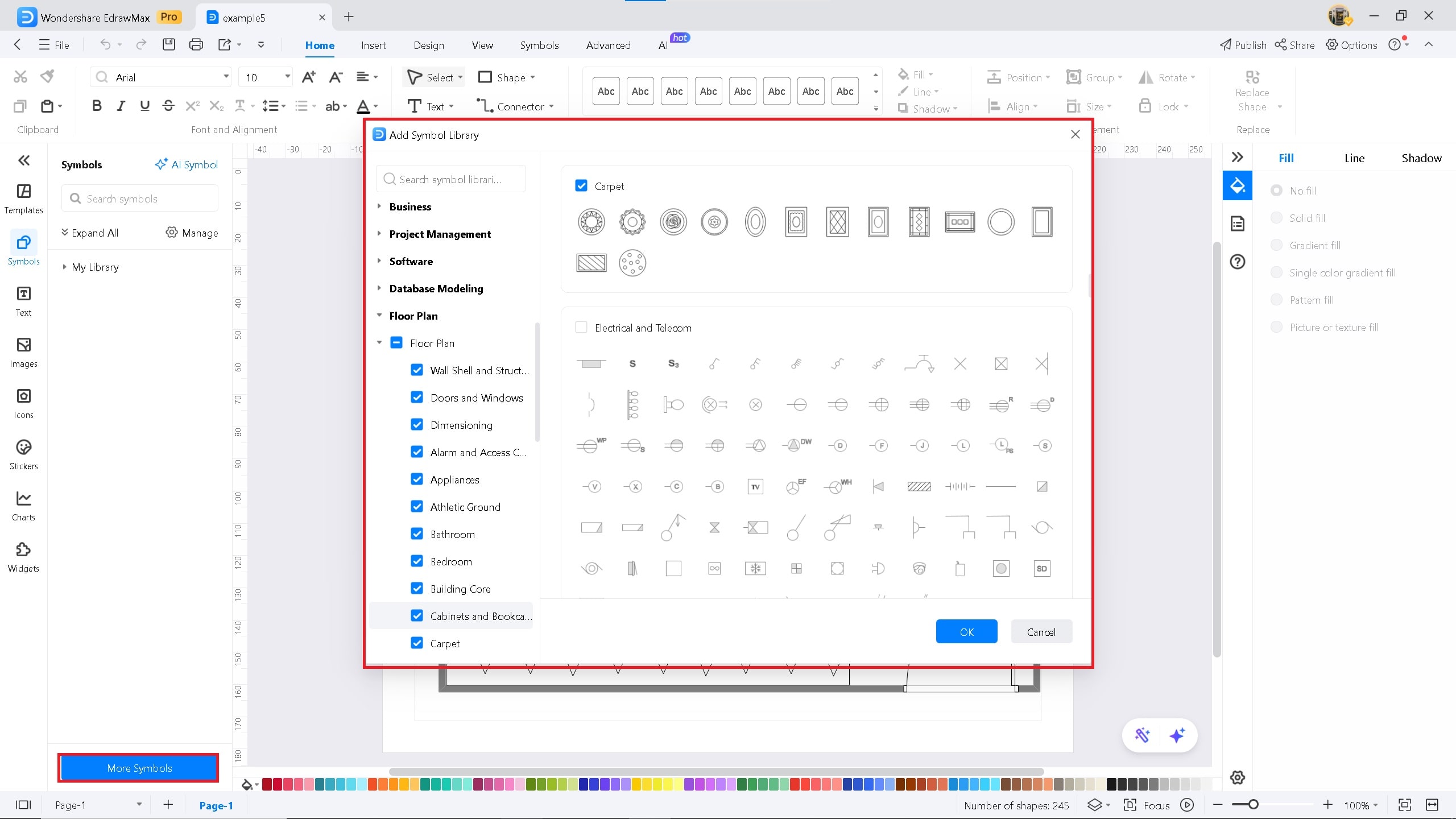Viewport: 1456px width, 819px height.
Task: Open the help icon in right sidebar
Action: (1238, 262)
